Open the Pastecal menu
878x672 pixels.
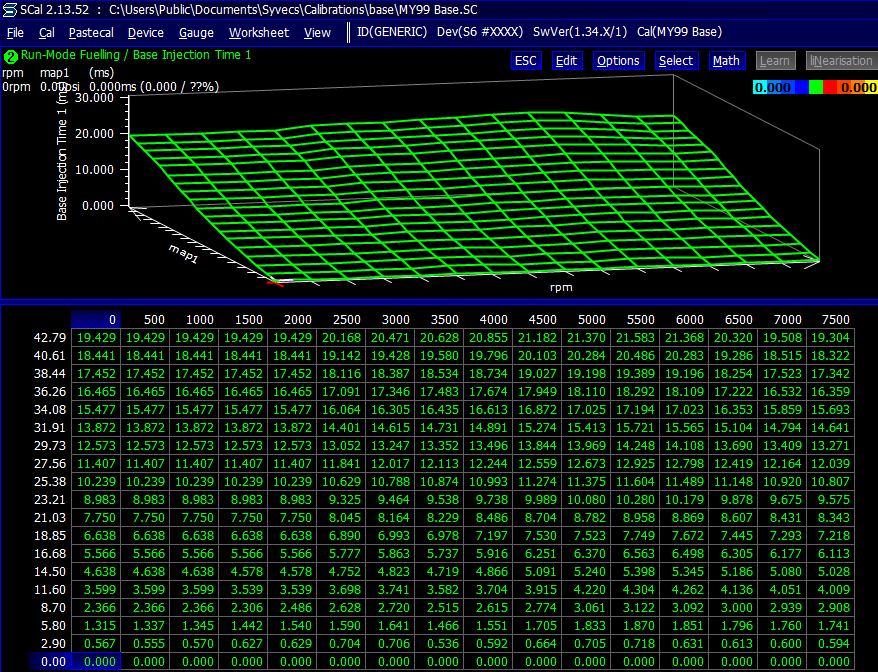pos(90,32)
